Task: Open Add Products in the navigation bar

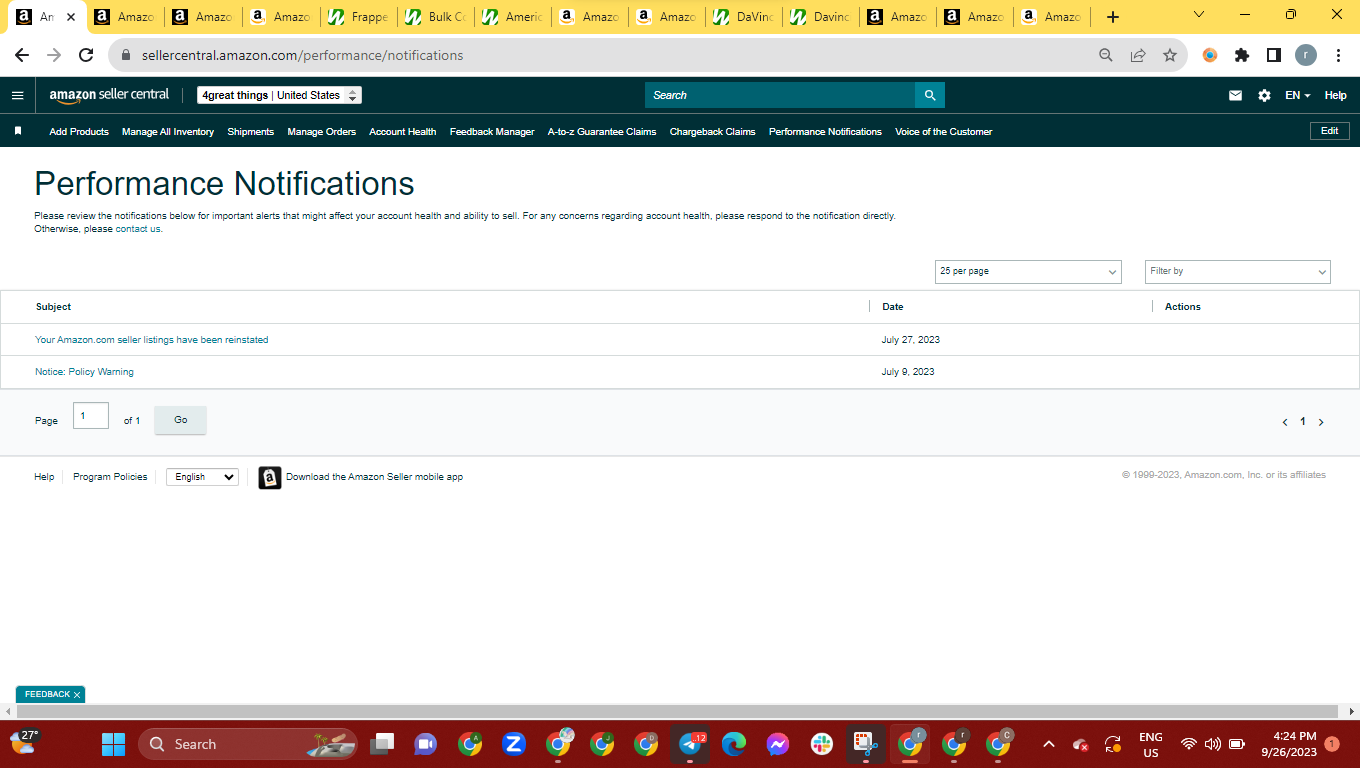Action: 79,131
